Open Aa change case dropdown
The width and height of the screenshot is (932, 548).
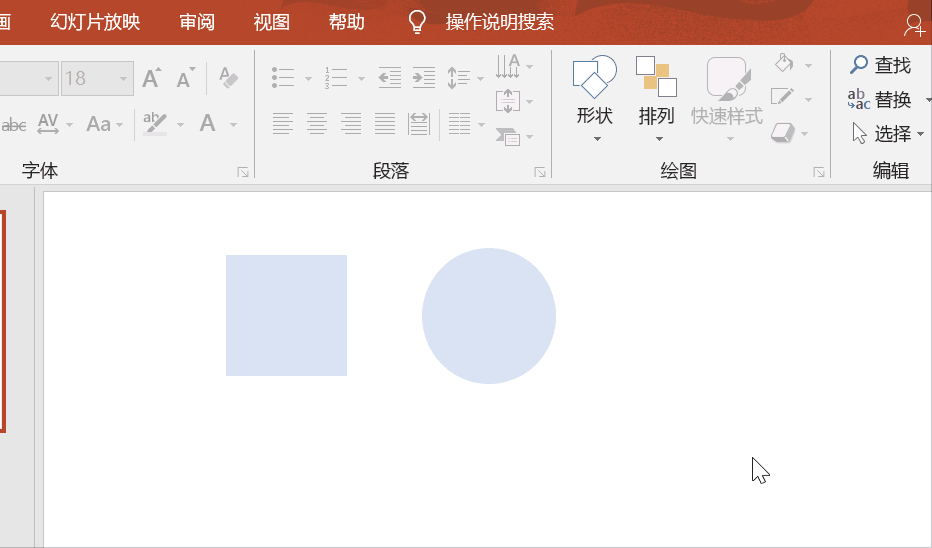pos(104,124)
